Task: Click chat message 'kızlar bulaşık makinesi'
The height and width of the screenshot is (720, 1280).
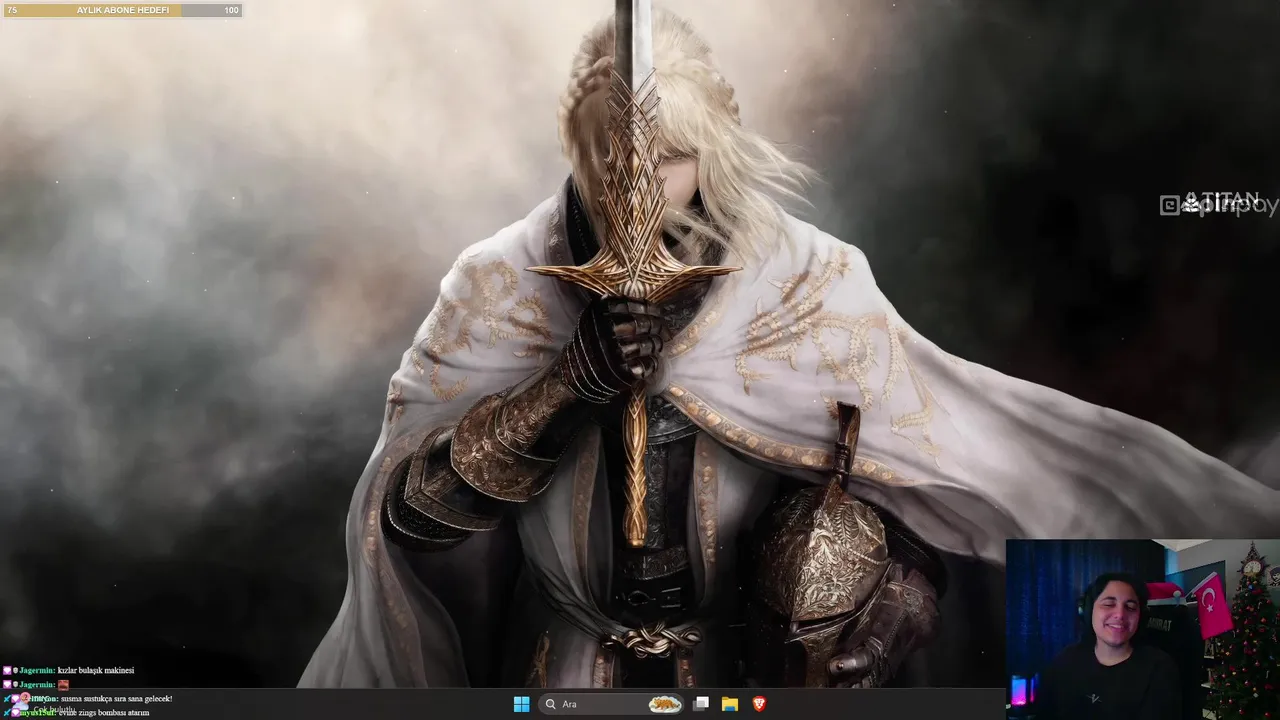Action: point(95,670)
